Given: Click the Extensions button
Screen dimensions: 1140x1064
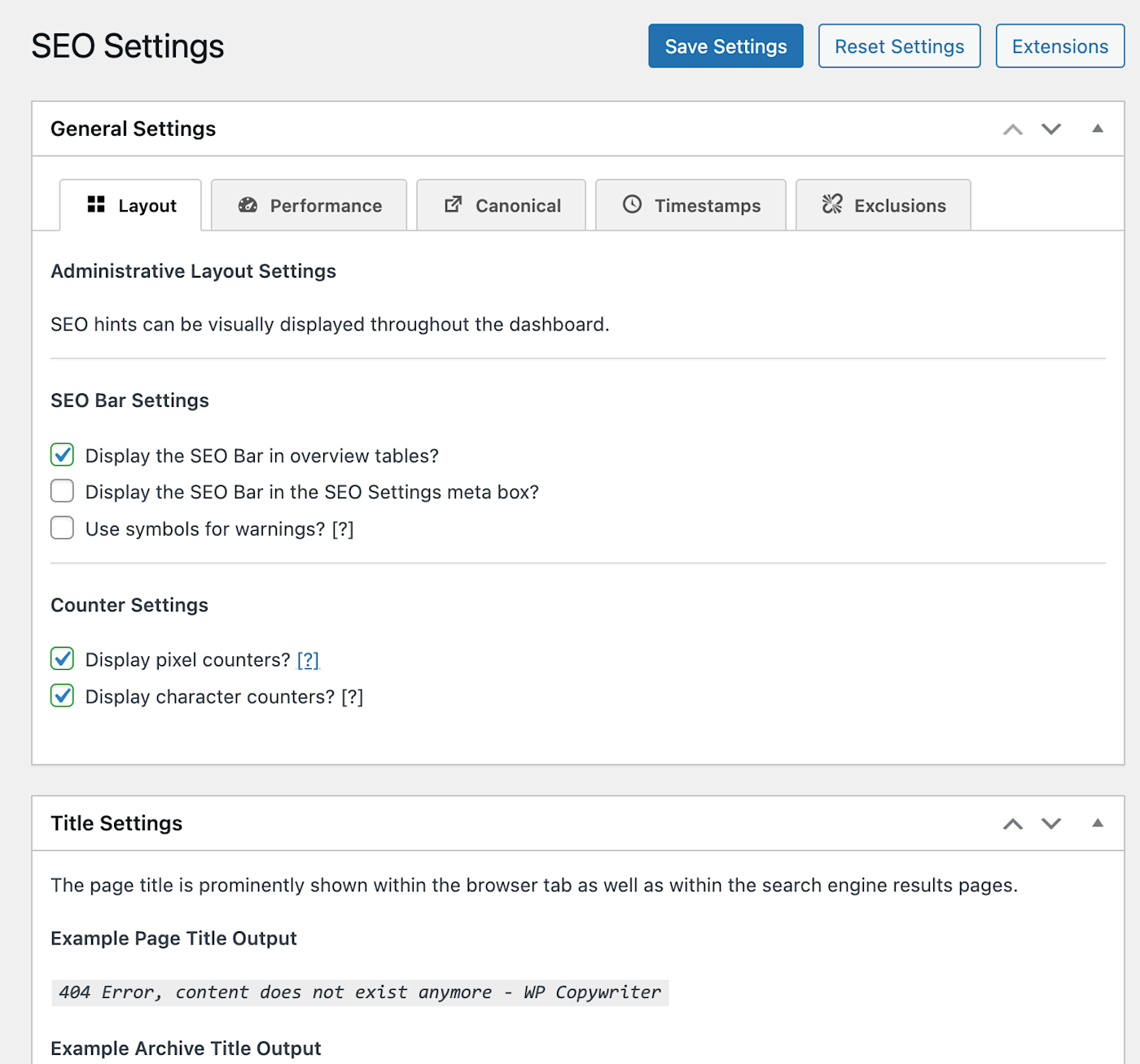Looking at the screenshot, I should pyautogui.click(x=1059, y=46).
